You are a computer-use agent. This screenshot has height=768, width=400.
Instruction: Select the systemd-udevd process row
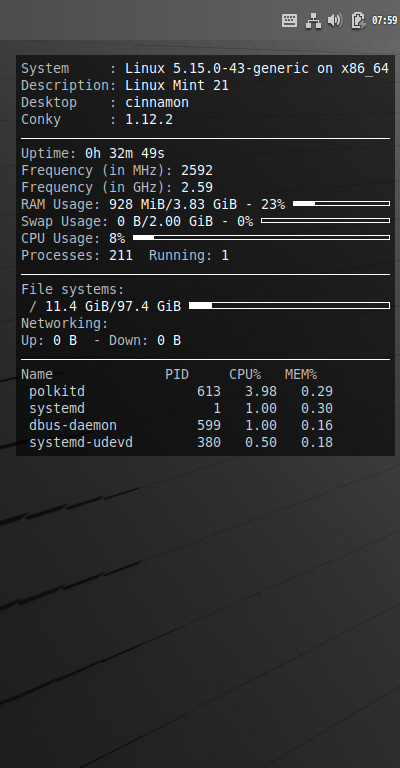point(181,442)
